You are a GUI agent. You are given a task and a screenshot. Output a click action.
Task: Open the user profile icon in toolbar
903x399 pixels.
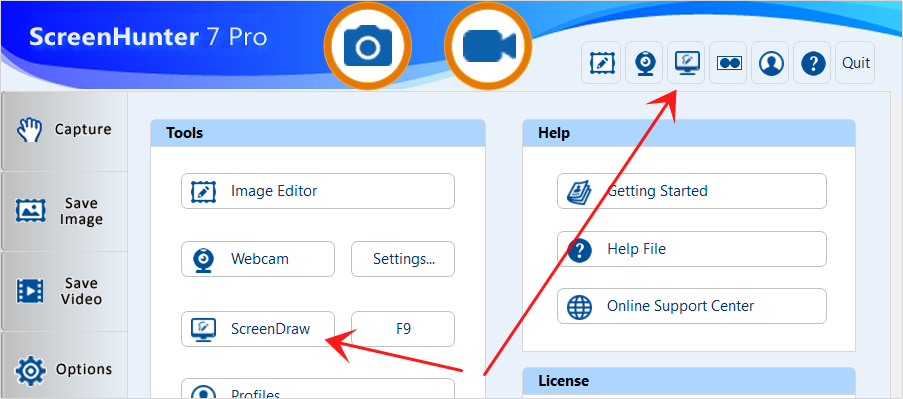pyautogui.click(x=770, y=63)
